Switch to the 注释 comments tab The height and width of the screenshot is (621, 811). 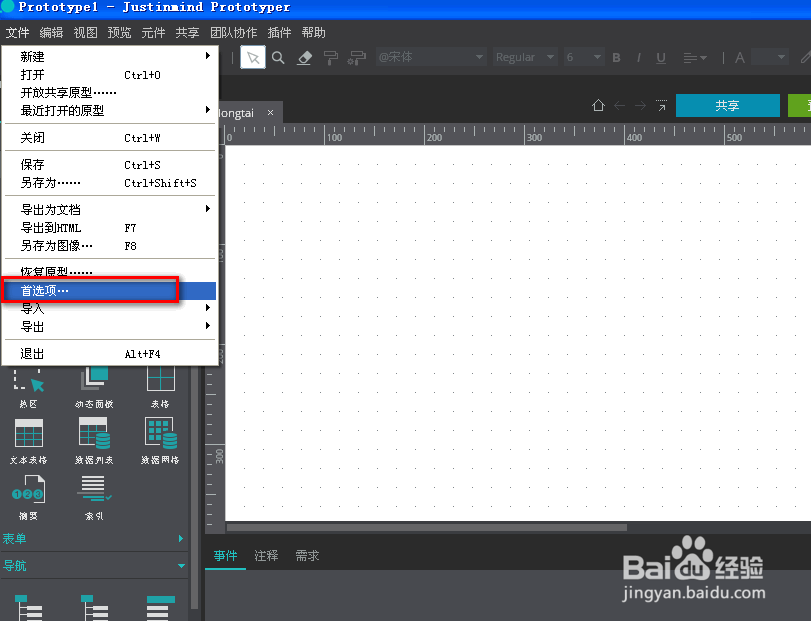click(266, 556)
